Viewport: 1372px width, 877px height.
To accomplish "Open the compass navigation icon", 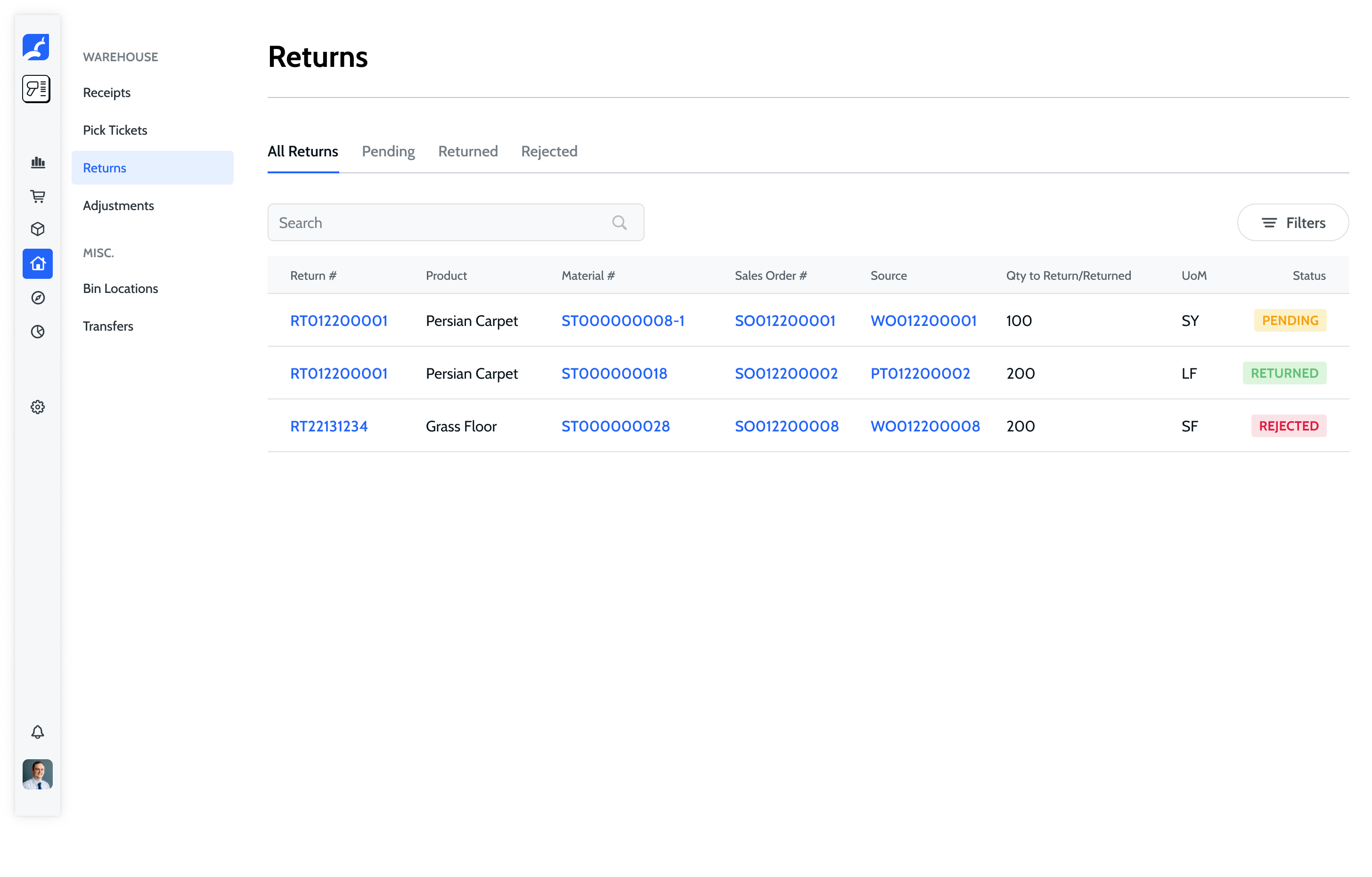I will tap(38, 298).
